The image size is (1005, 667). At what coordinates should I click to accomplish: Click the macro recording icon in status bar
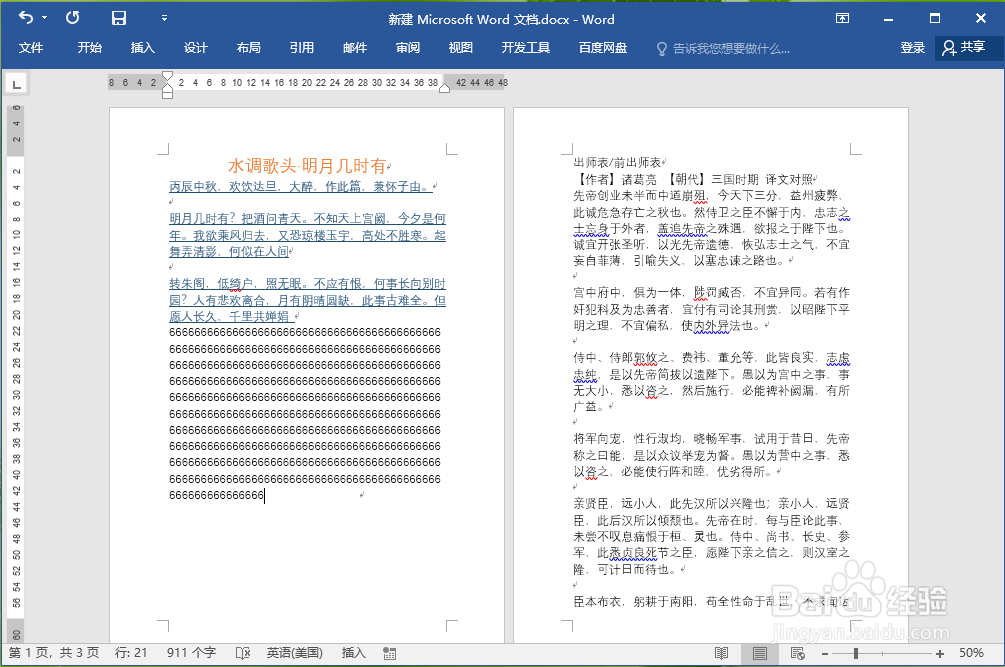point(388,652)
